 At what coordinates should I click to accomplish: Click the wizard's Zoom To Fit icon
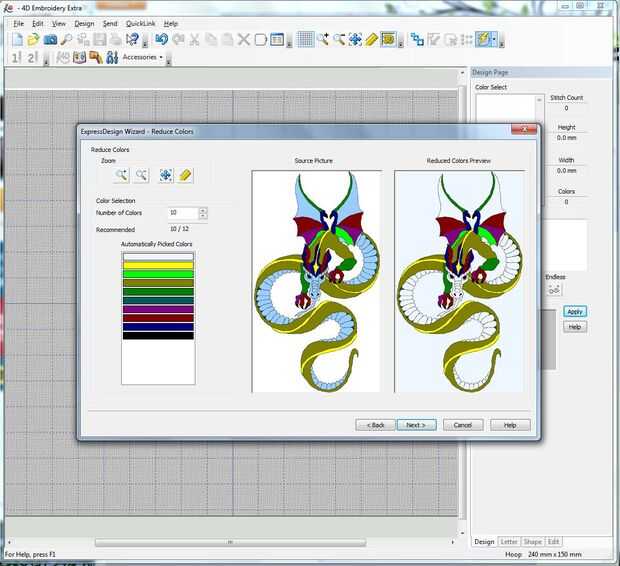coord(166,175)
